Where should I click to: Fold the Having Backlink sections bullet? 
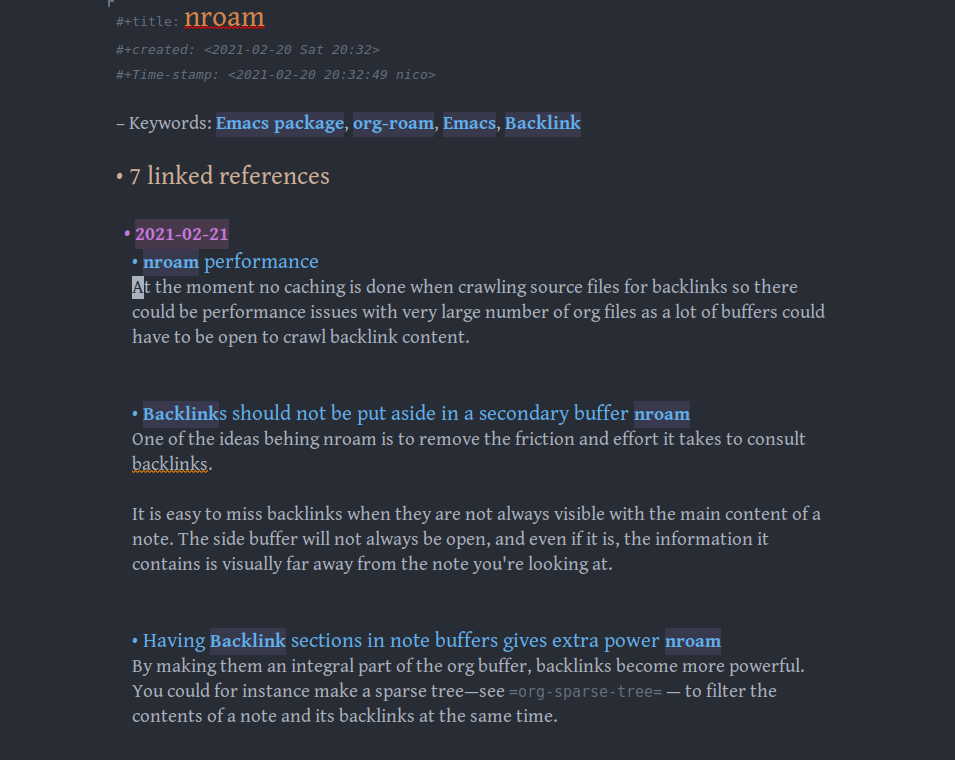pos(135,641)
